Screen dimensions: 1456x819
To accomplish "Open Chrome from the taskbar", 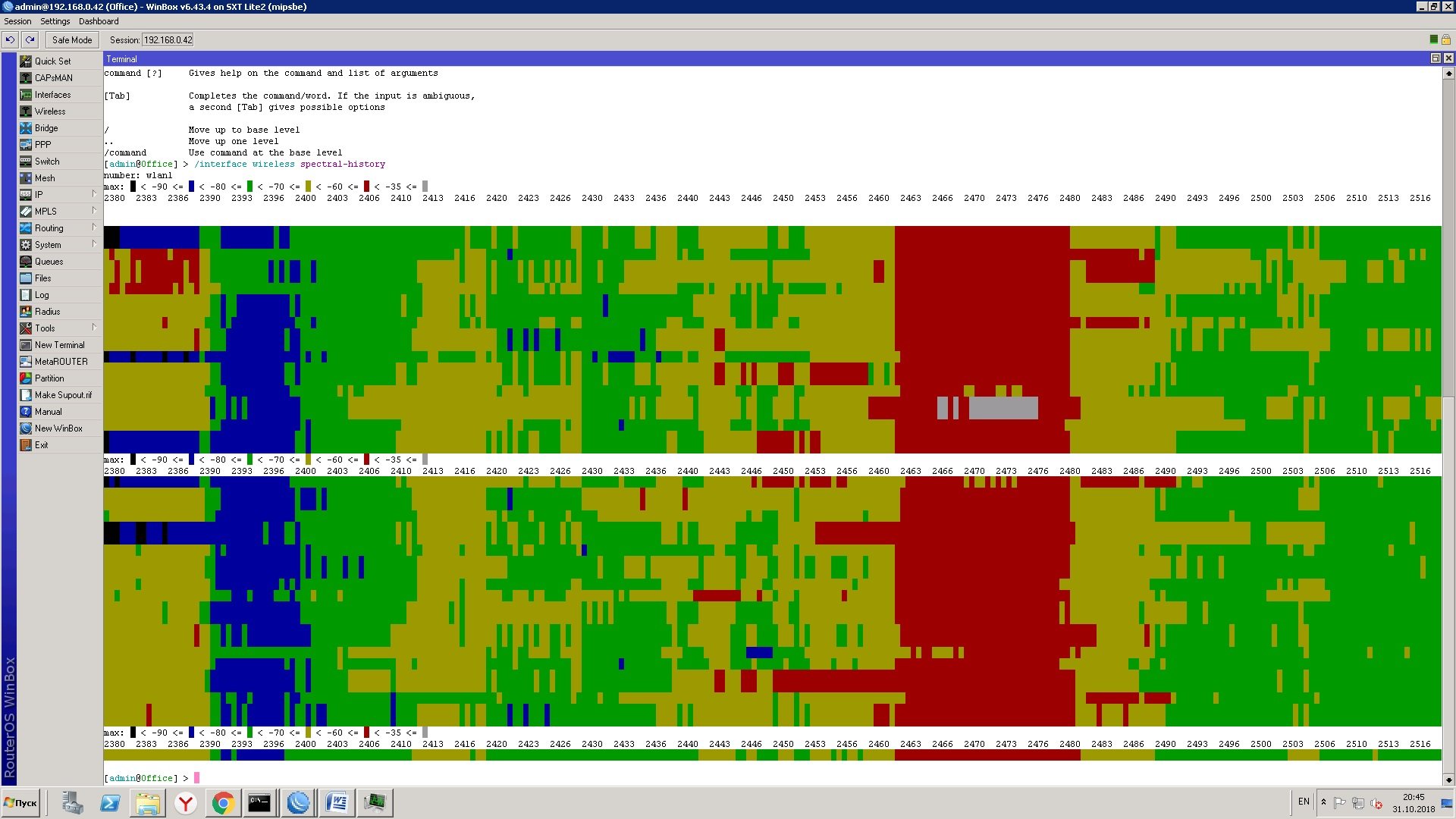I will pos(223,803).
